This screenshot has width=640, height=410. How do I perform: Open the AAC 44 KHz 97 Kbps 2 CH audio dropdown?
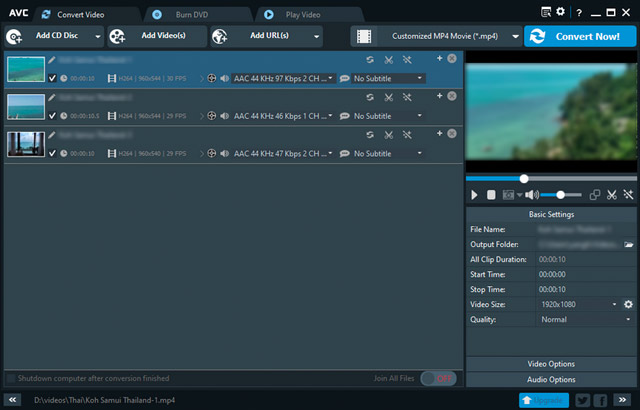[283, 78]
